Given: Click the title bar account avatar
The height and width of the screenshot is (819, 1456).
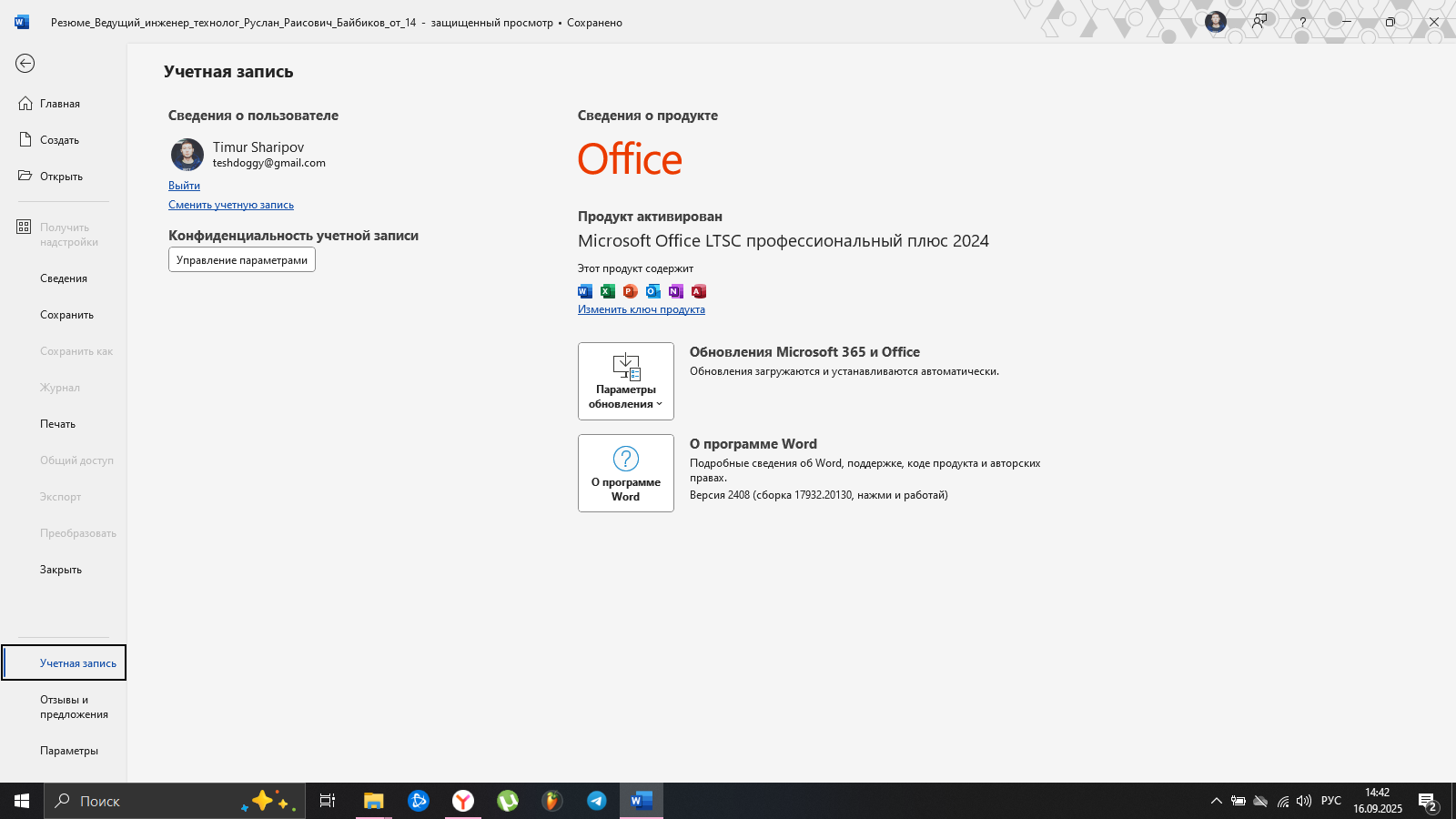Looking at the screenshot, I should 1216,22.
